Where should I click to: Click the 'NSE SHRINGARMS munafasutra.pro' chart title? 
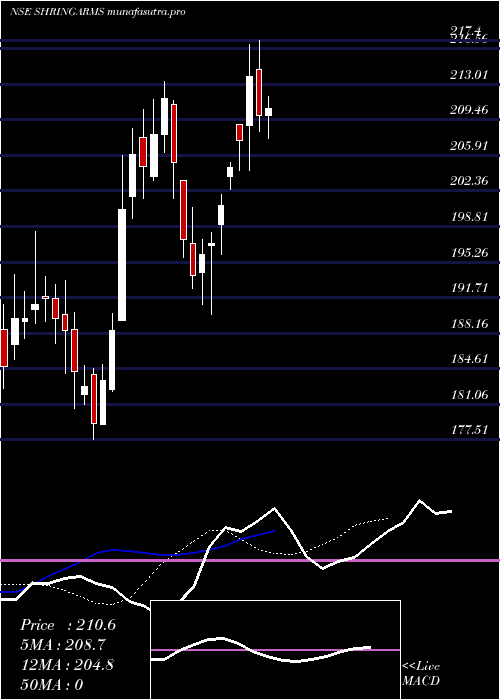[x=97, y=12]
